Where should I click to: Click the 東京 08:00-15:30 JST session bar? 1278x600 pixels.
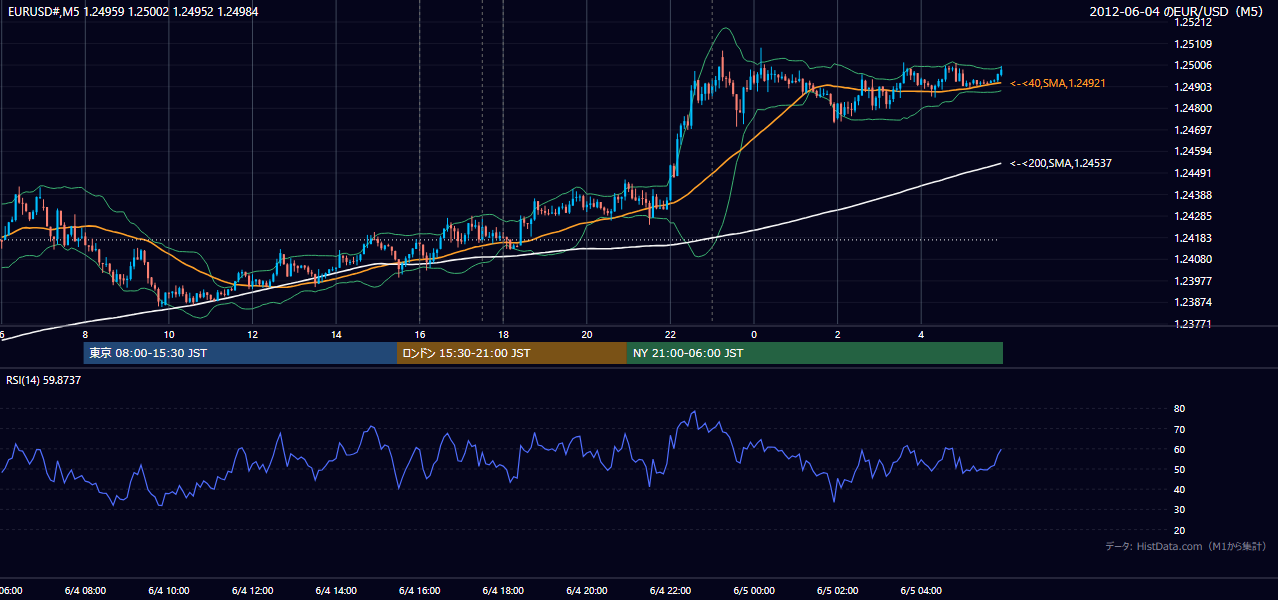(x=241, y=353)
